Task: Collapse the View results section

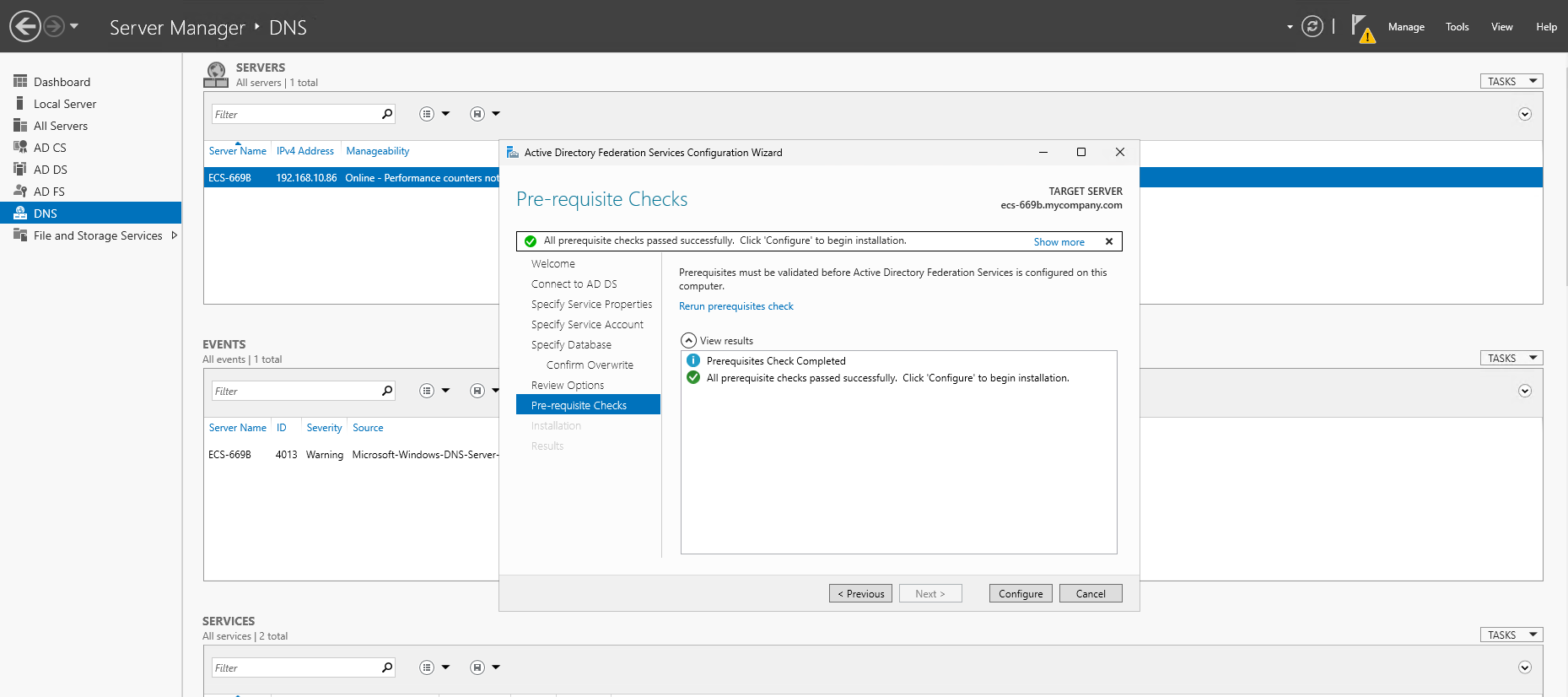Action: click(x=688, y=340)
